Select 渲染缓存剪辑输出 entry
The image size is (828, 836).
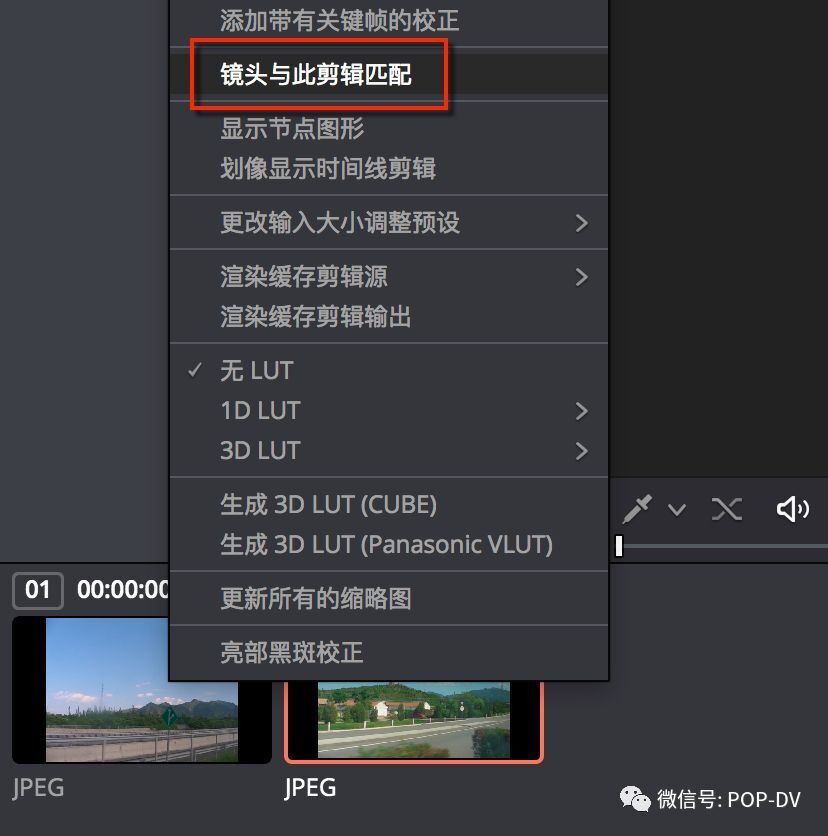coord(389,317)
